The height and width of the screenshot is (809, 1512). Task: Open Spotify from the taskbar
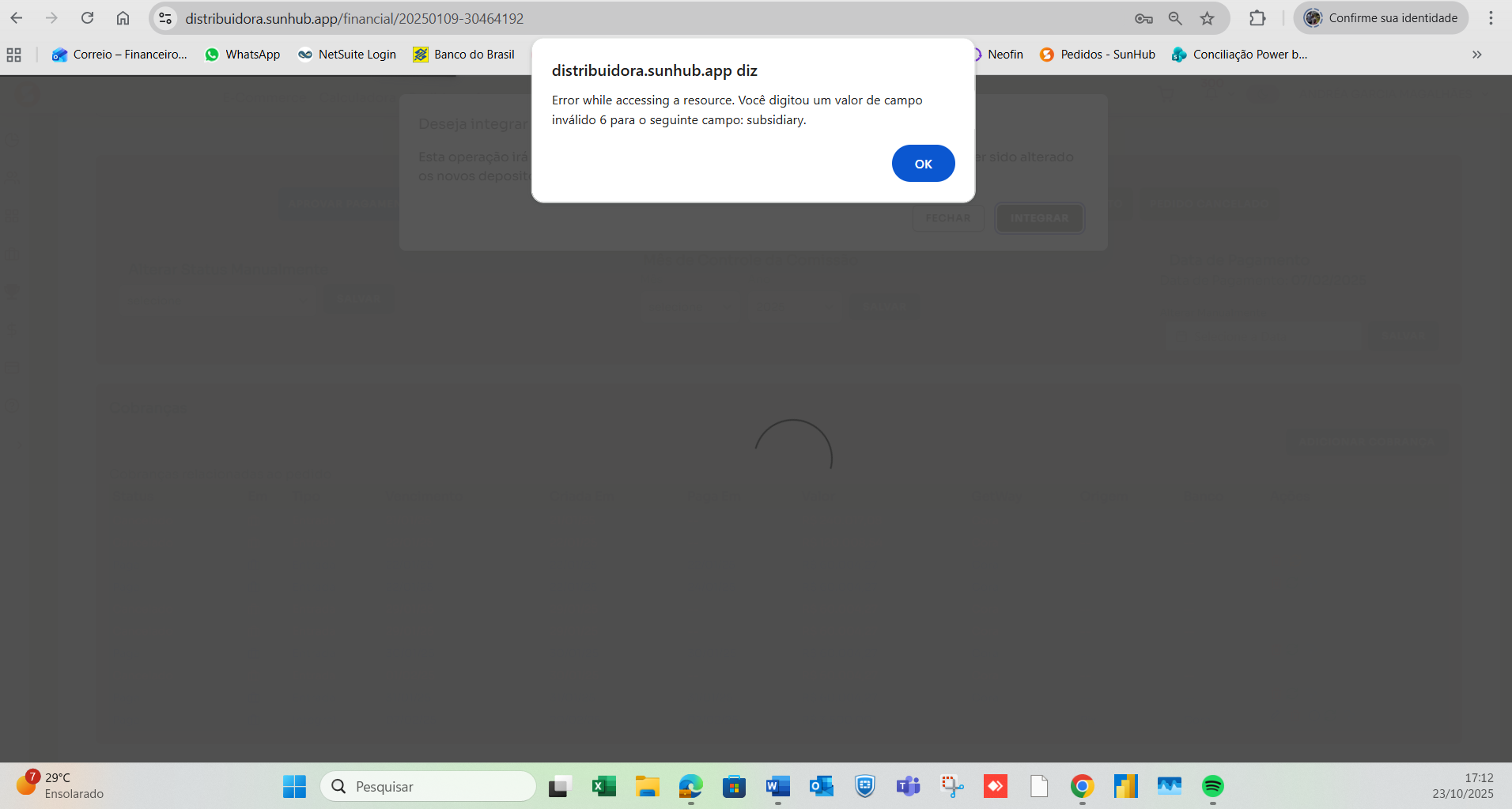click(x=1212, y=786)
